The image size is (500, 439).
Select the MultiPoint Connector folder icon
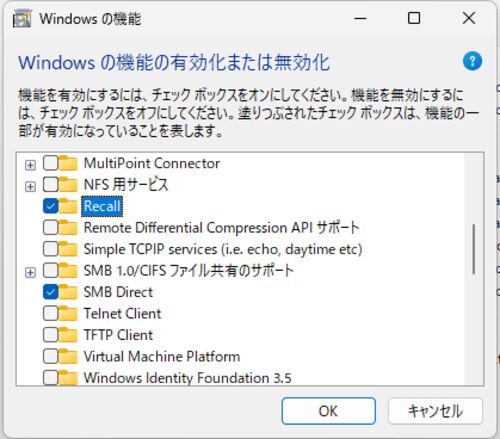pyautogui.click(x=68, y=163)
